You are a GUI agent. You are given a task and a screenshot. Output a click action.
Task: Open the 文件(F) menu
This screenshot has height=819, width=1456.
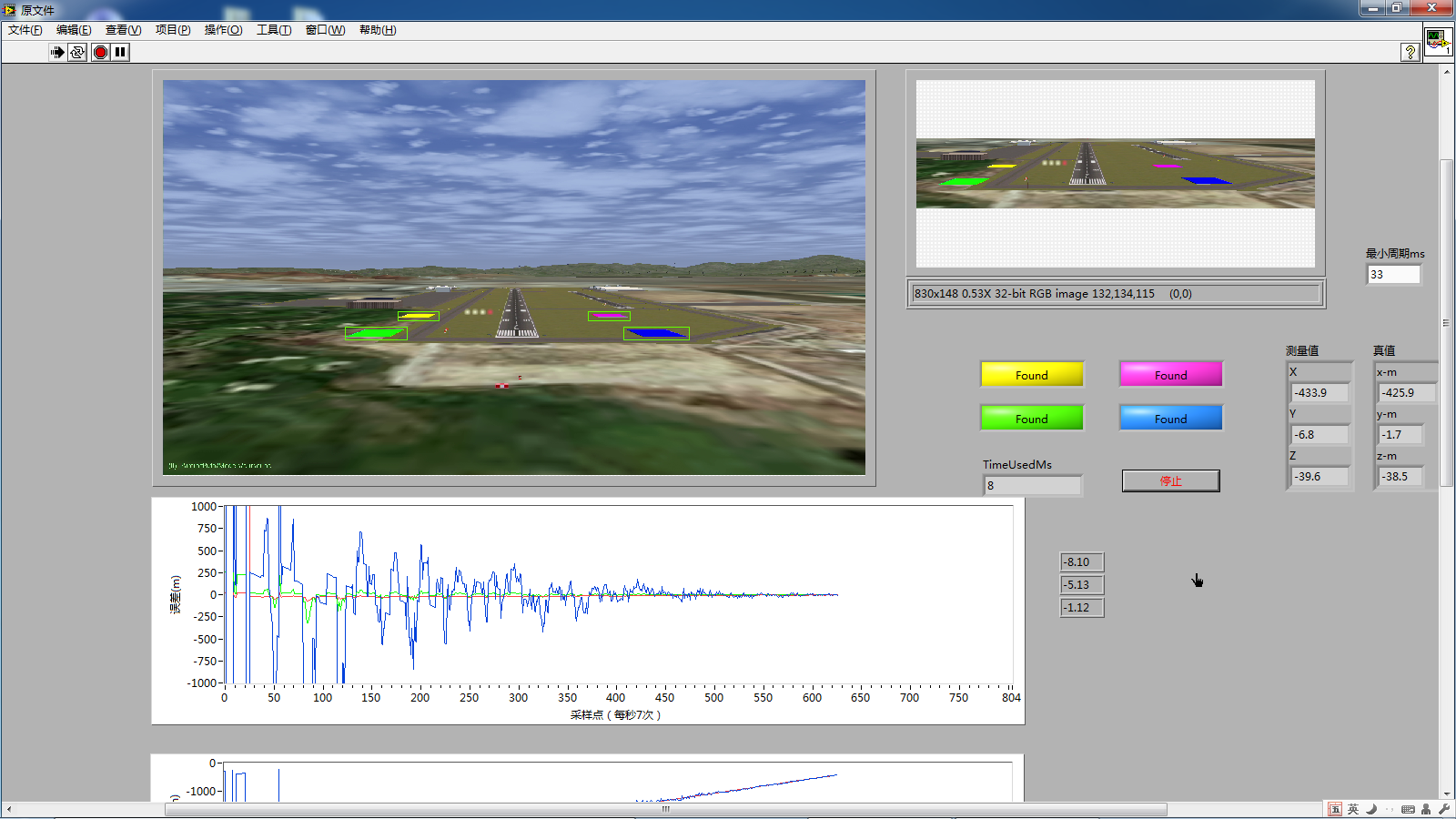point(25,30)
